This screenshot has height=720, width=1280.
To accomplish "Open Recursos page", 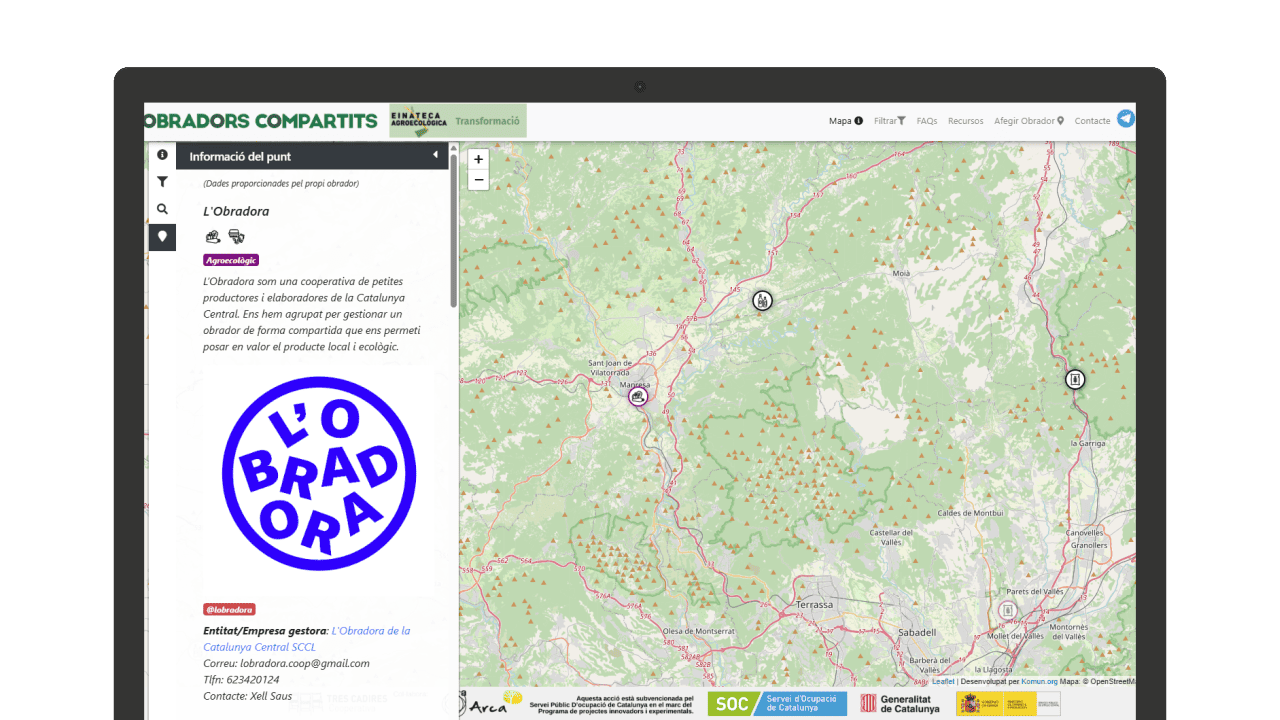I will point(966,121).
